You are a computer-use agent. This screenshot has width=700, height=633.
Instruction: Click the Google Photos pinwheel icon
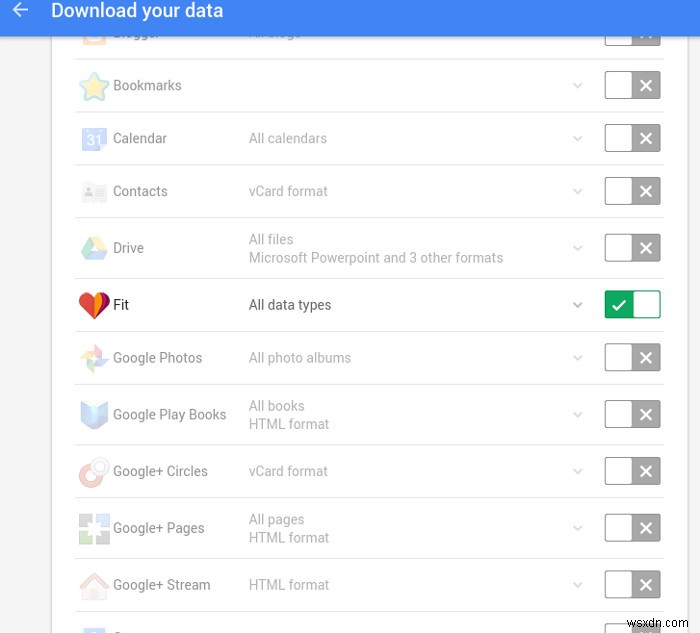pos(94,358)
